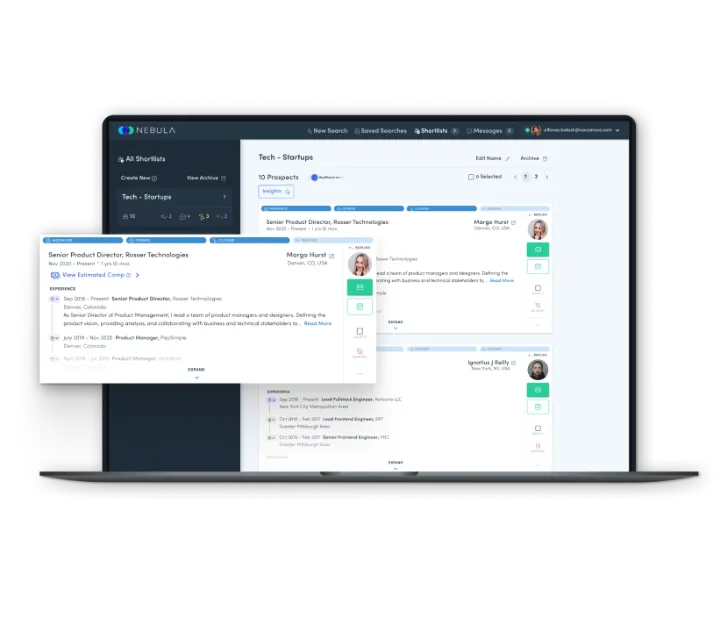The image size is (720, 620).
Task: Toggle the '0 Selected' select-all checkbox
Action: [472, 177]
